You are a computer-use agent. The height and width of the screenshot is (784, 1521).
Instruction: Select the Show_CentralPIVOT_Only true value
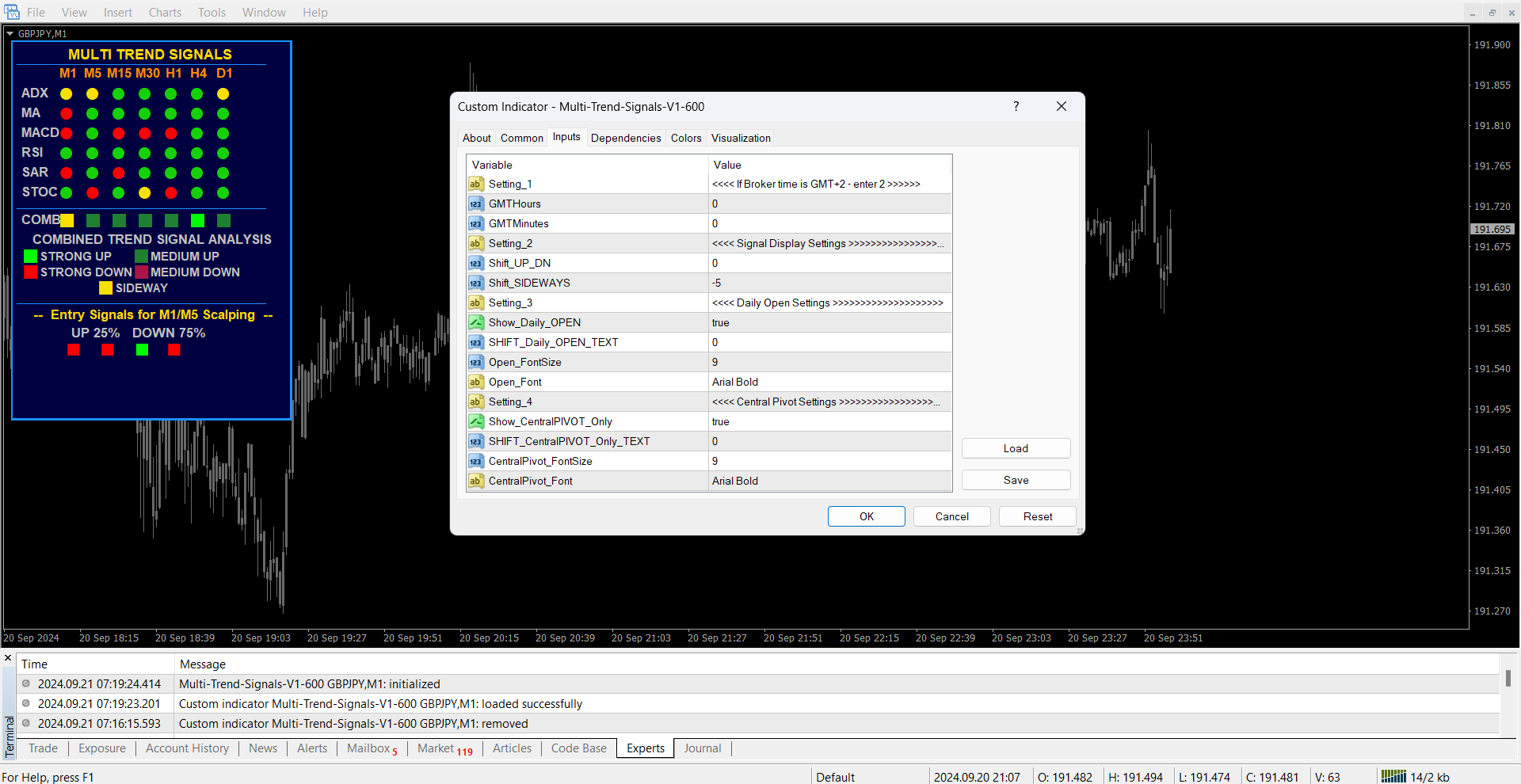(x=829, y=421)
